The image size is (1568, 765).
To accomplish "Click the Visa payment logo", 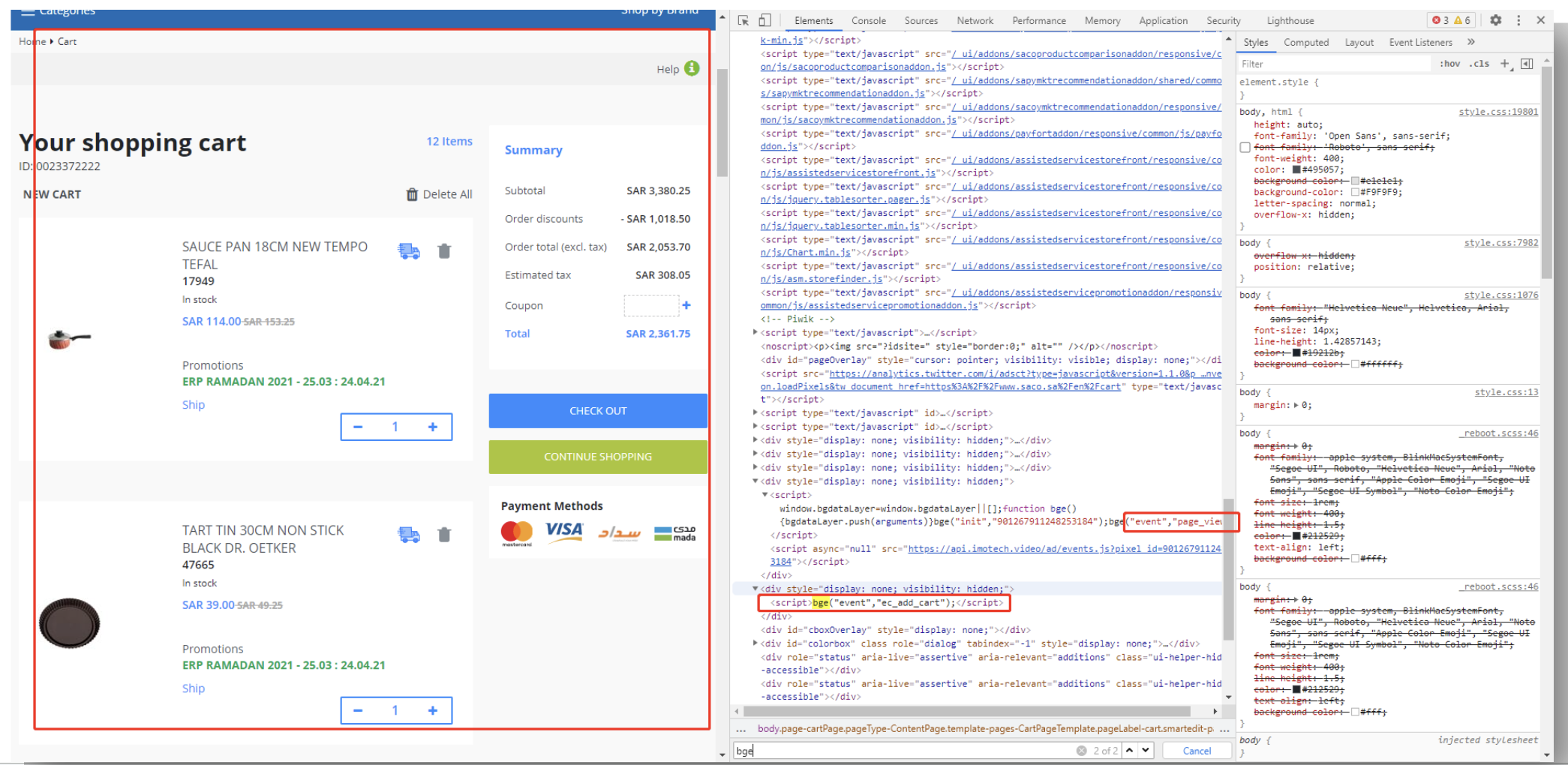I will 564,532.
